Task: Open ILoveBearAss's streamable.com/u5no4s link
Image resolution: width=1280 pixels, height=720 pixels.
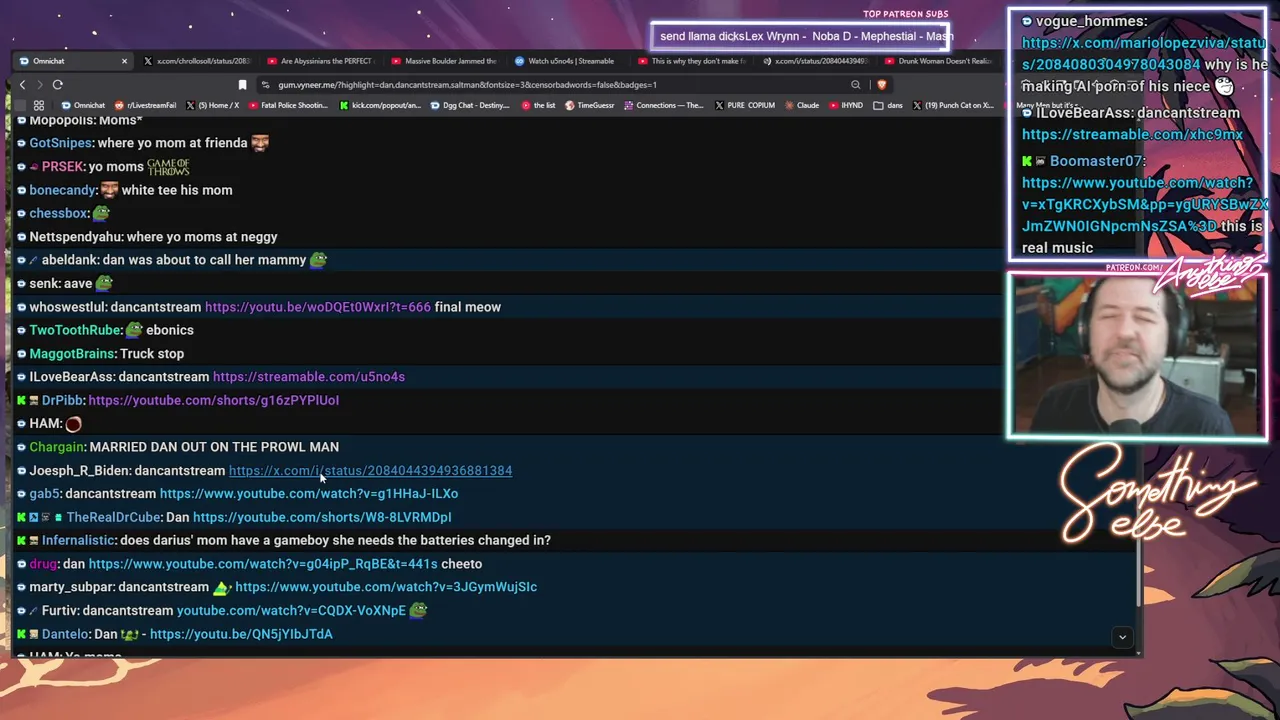Action: [x=309, y=377]
